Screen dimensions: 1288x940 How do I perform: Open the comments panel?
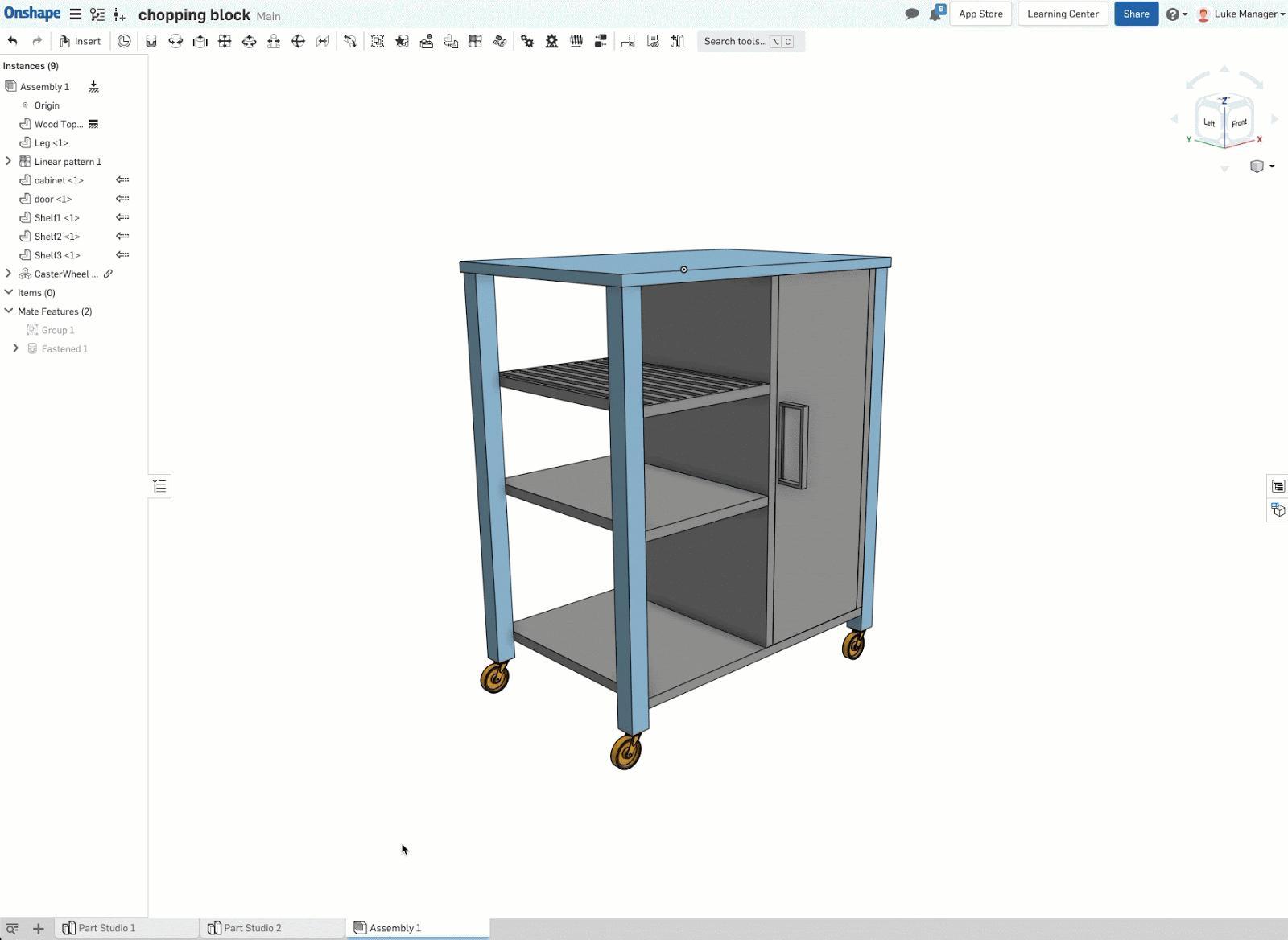(911, 14)
